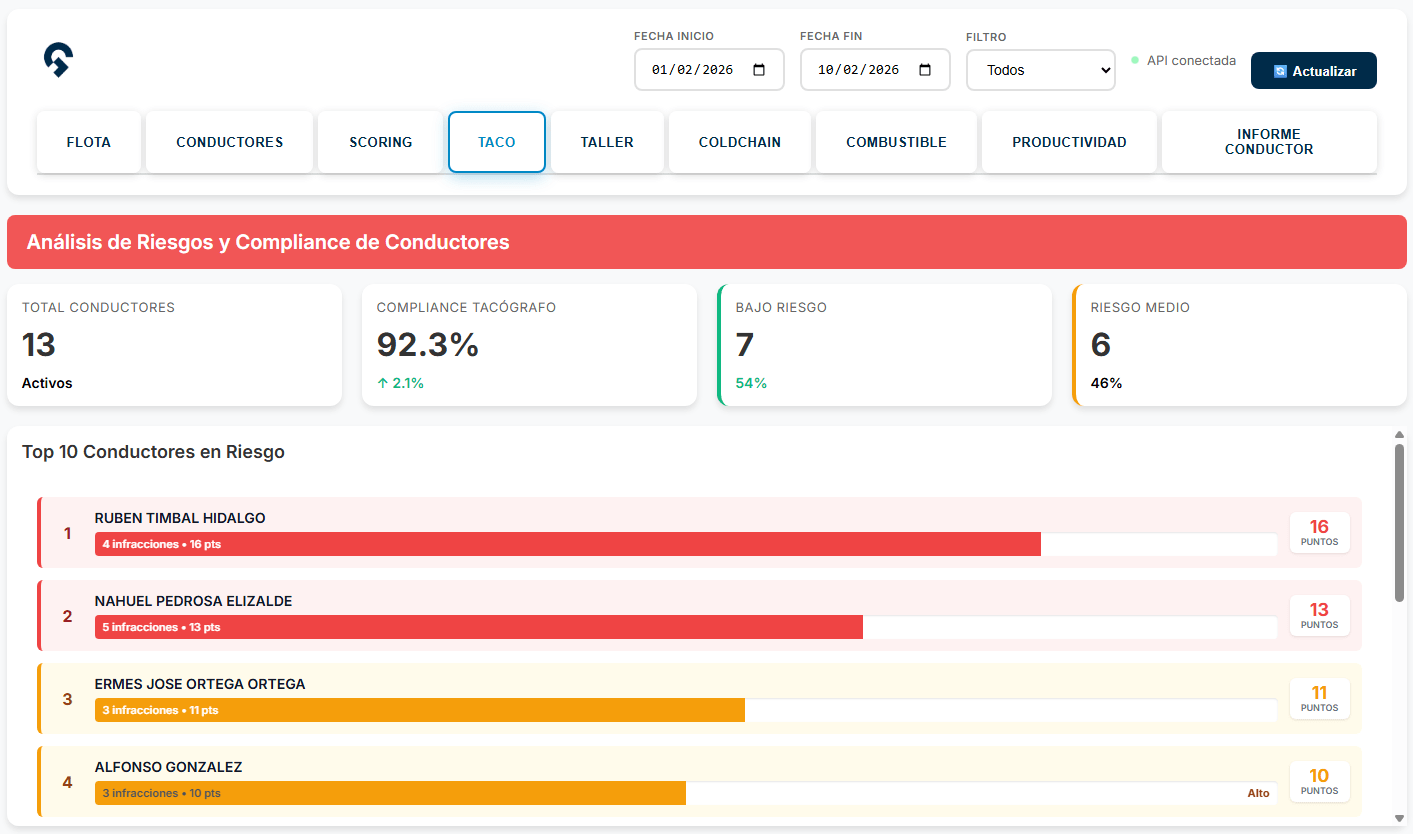The image size is (1413, 834).
Task: Click the scrollbar up arrow
Action: [x=1399, y=435]
